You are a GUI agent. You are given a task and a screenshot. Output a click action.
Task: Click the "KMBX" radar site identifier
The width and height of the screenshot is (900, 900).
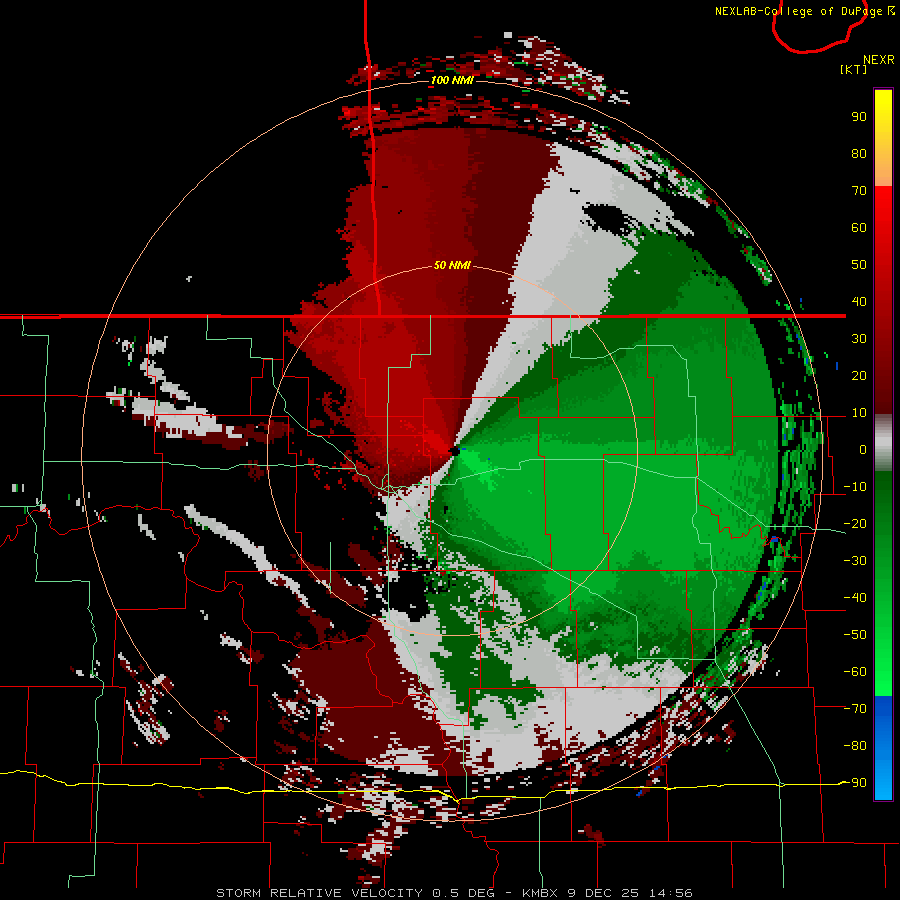tap(542, 893)
